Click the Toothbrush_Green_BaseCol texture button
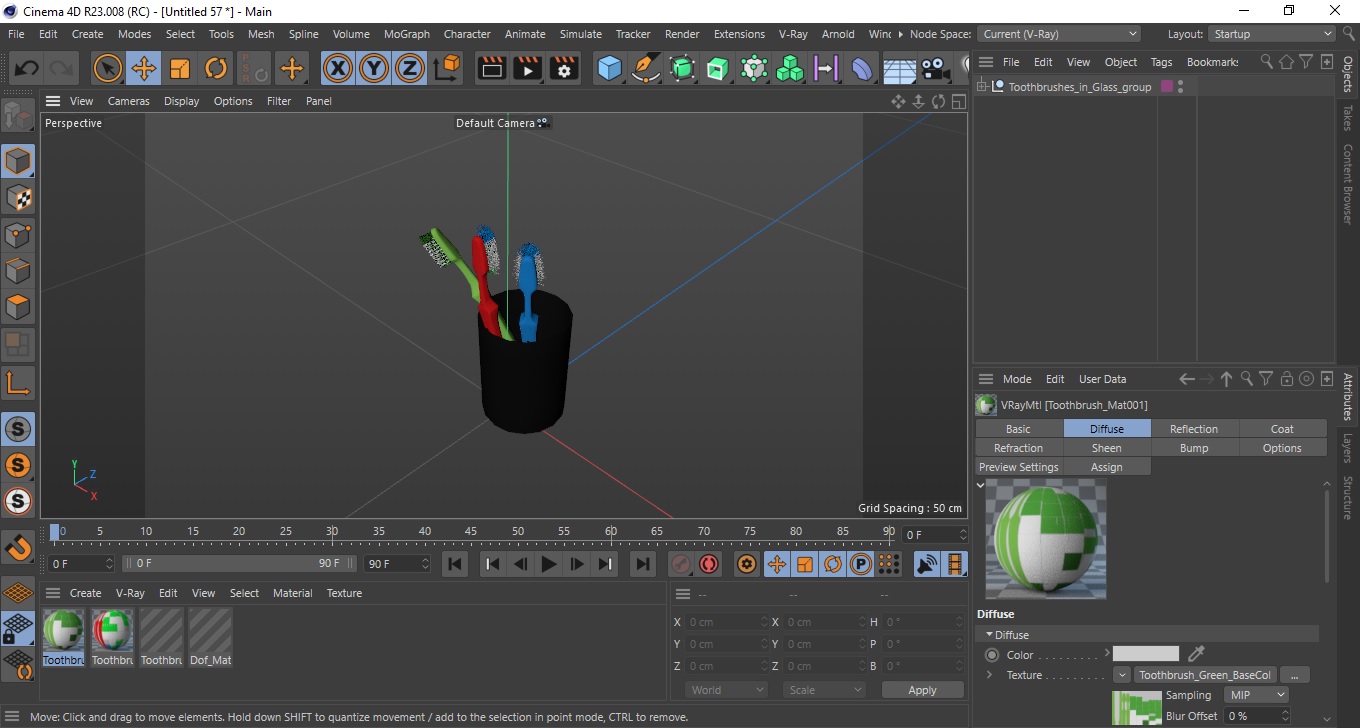Viewport: 1360px width, 728px height. (1205, 675)
